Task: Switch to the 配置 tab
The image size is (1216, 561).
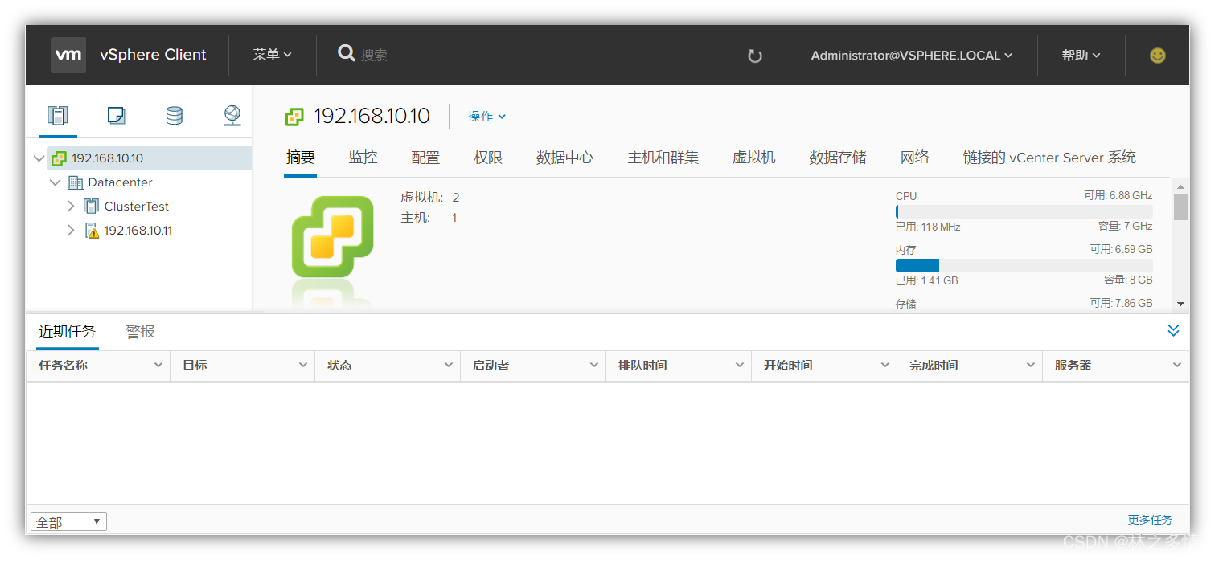Action: point(426,157)
